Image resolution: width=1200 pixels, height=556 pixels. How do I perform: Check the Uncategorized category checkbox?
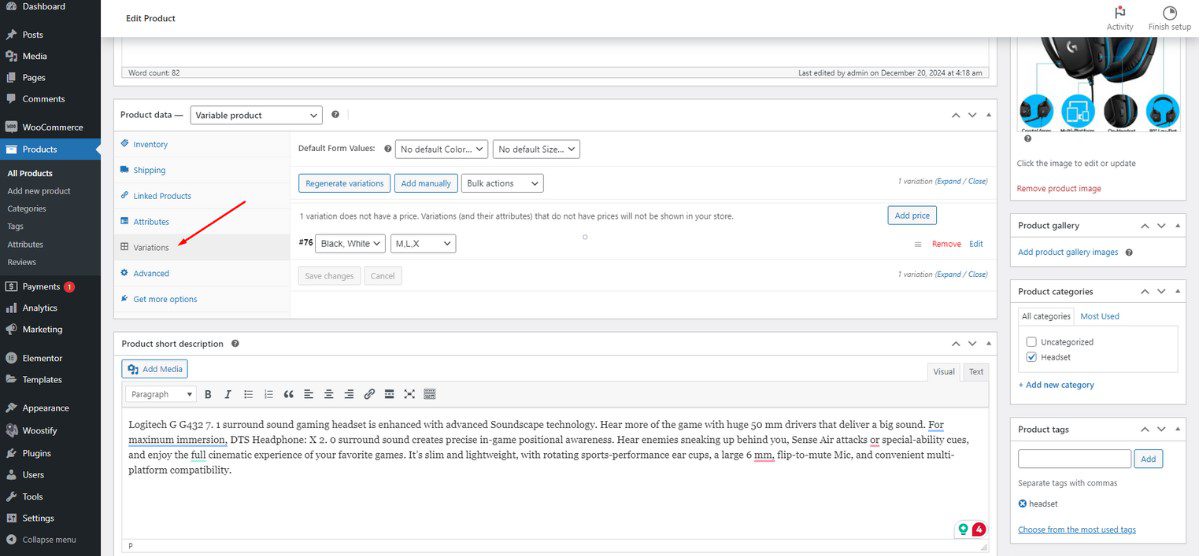pyautogui.click(x=1031, y=342)
